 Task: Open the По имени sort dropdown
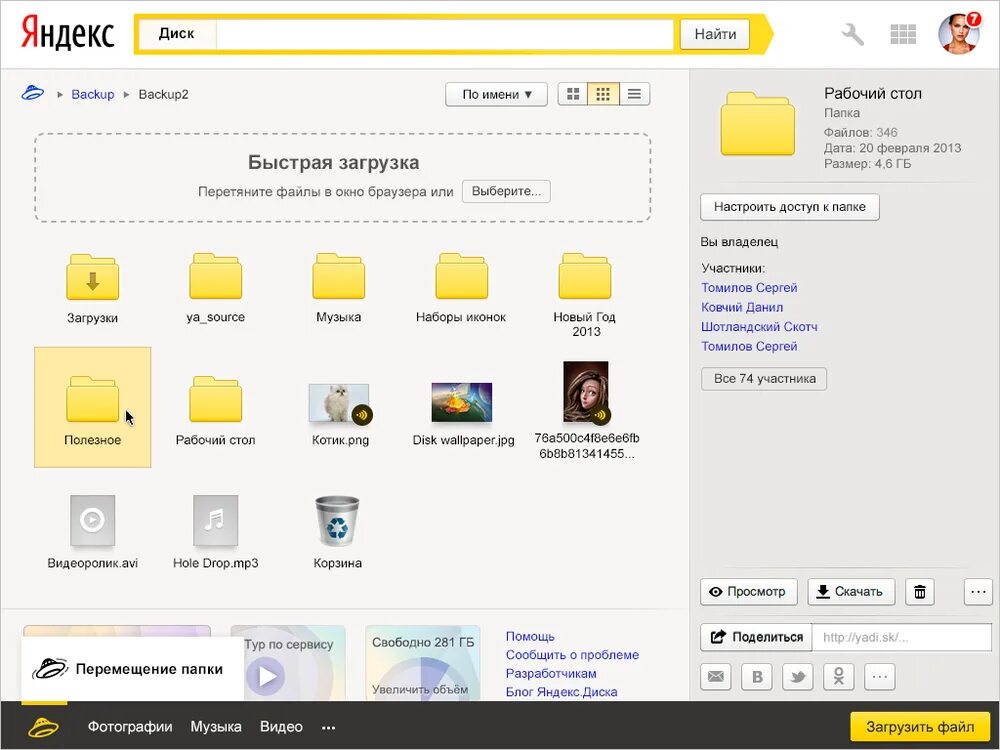click(x=496, y=94)
